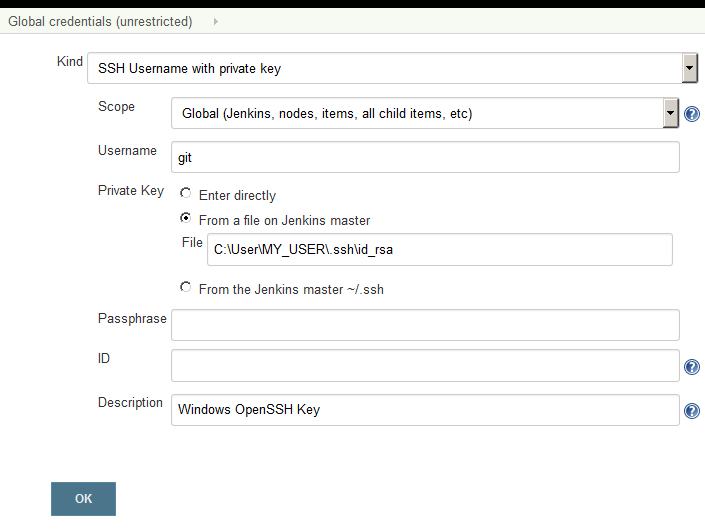Image resolution: width=705 pixels, height=532 pixels.
Task: Open help for the Scope field
Action: pos(692,114)
